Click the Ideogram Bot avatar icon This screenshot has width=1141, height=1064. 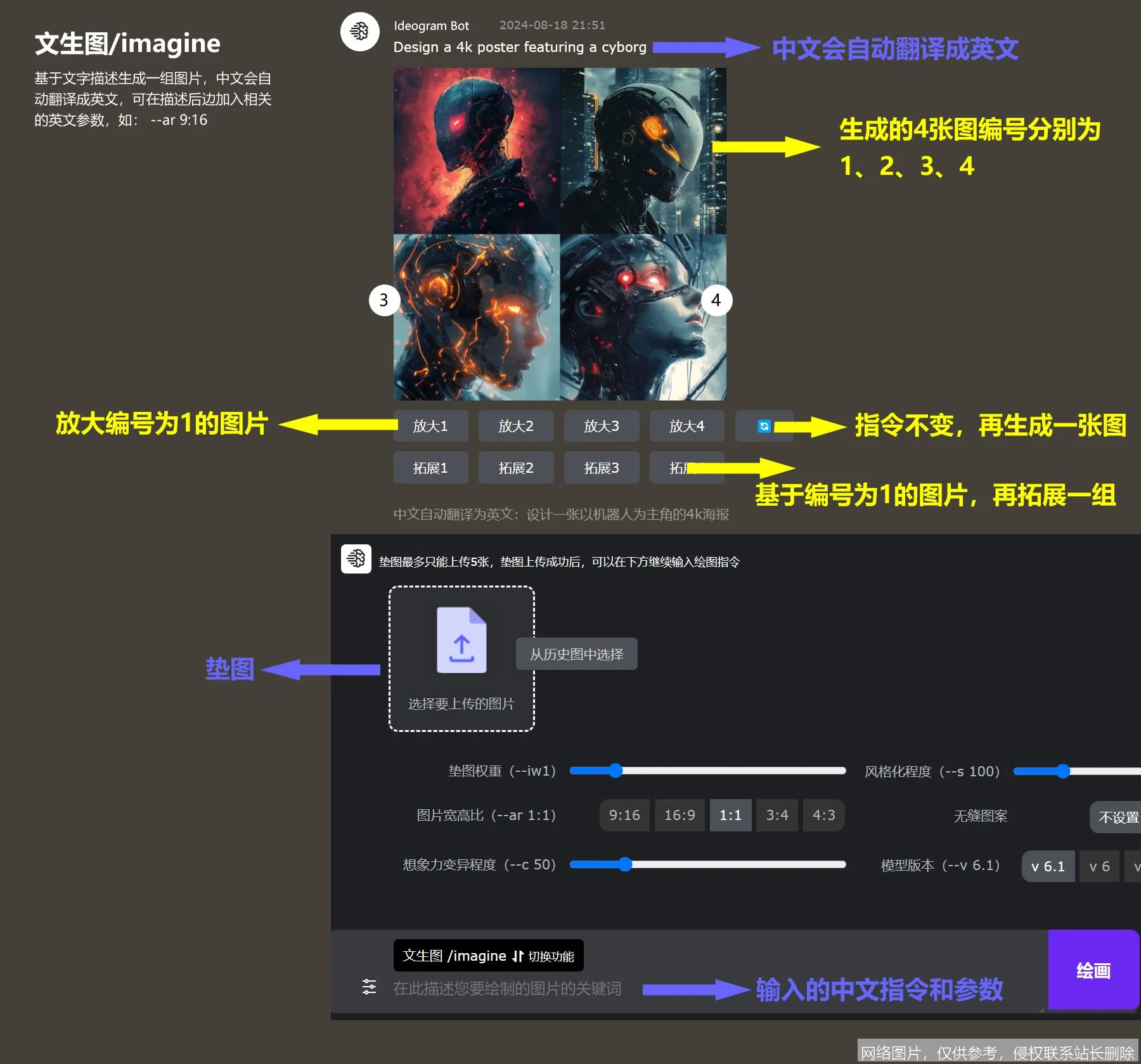coord(360,31)
